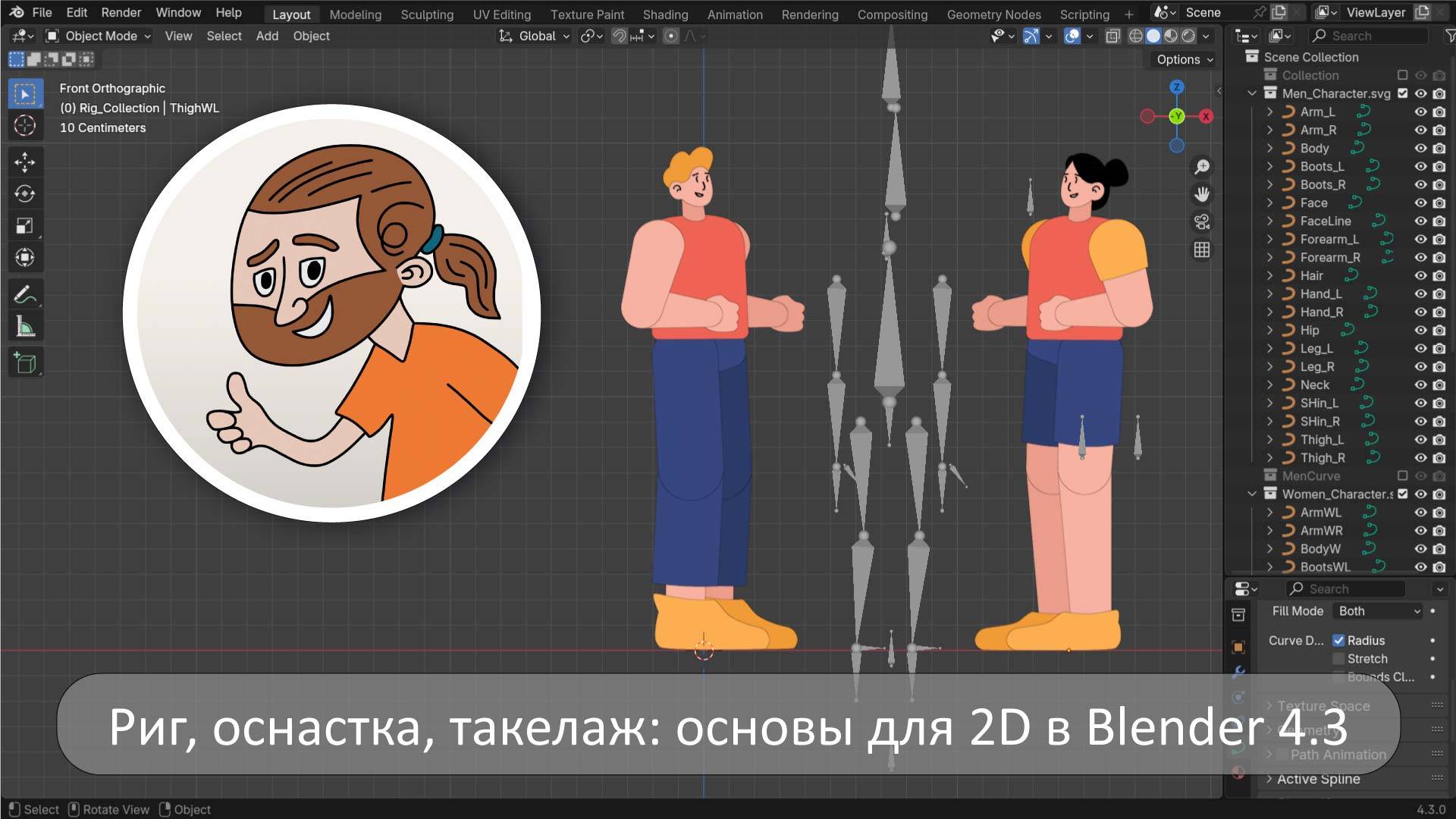Activate the Add Cube tool
Viewport: 1456px width, 819px height.
[x=25, y=362]
